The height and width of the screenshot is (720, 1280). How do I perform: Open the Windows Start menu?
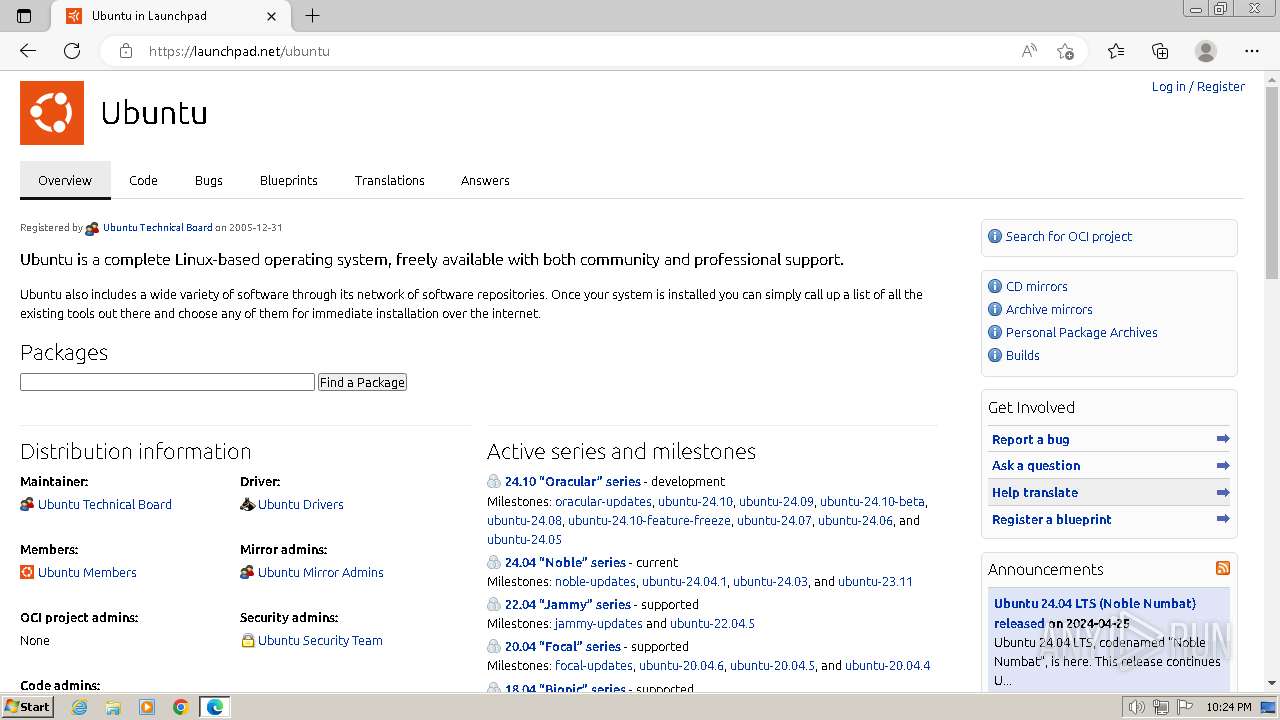(27, 707)
